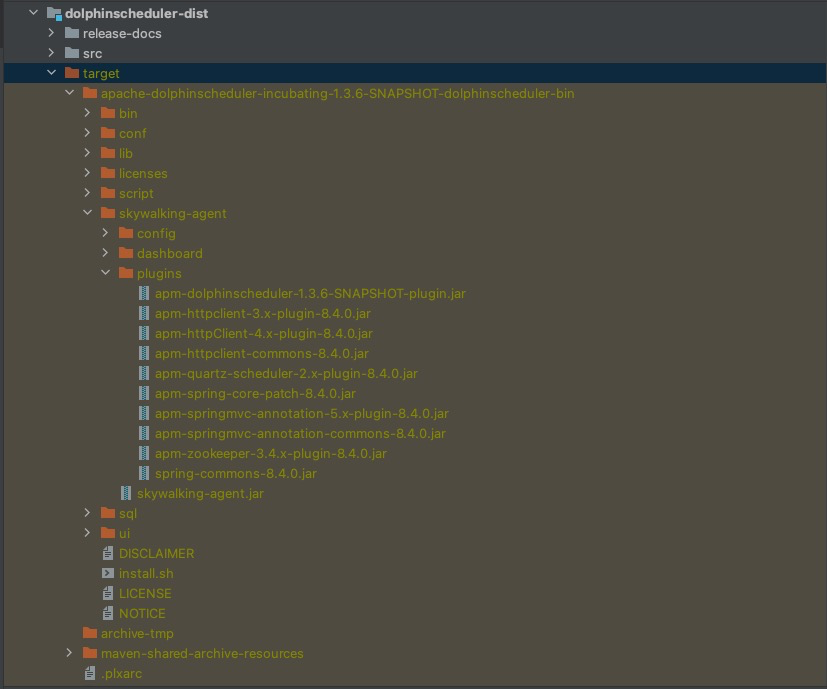Select the install.sh file name
Image resolution: width=827 pixels, height=689 pixels.
pyautogui.click(x=146, y=573)
